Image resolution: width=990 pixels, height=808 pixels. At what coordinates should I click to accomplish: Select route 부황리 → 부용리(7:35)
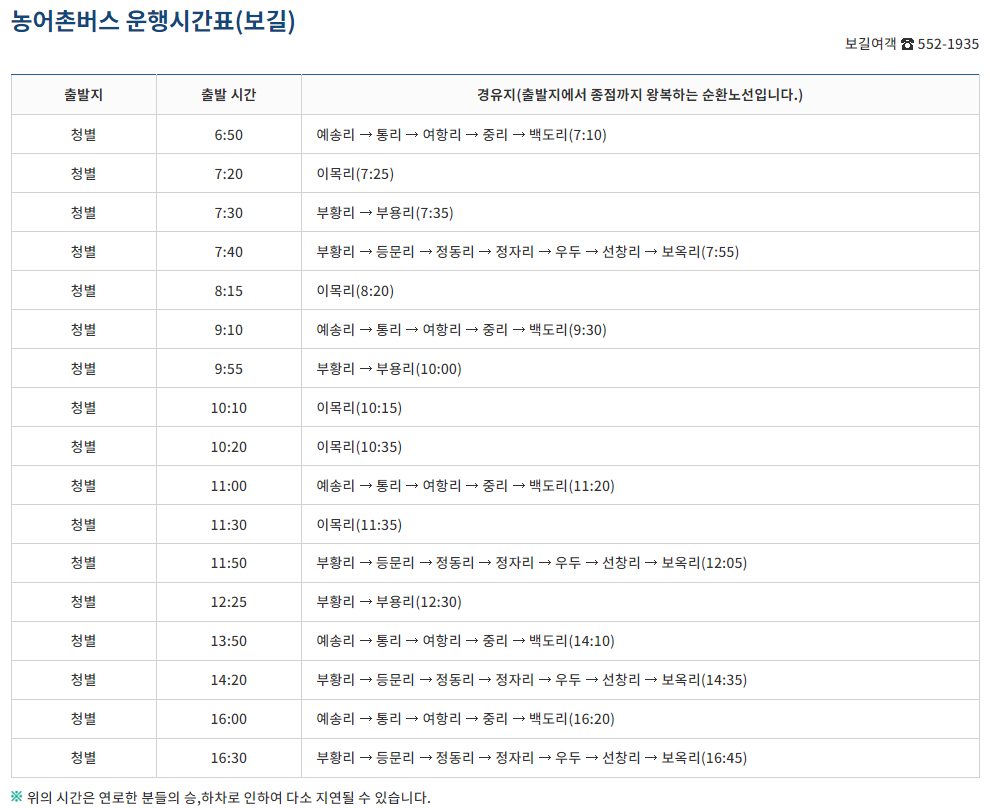click(385, 213)
